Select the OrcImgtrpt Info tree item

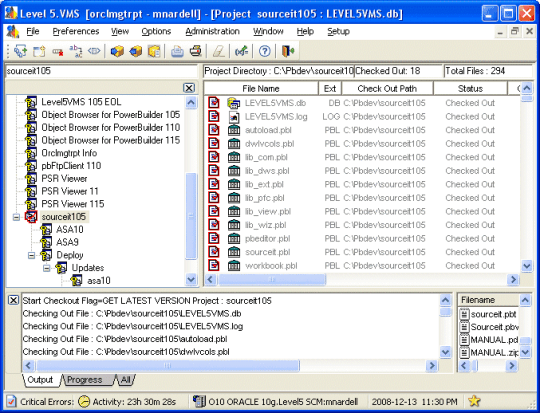tap(69, 153)
